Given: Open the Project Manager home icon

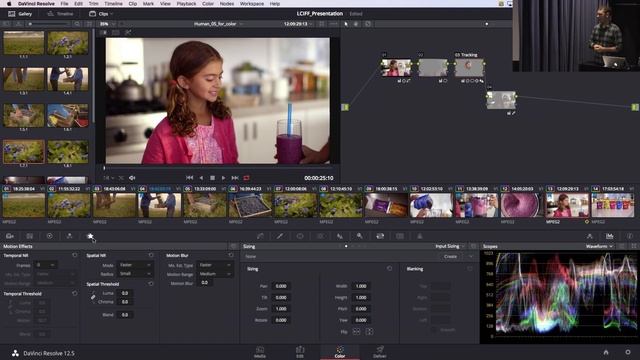Looking at the screenshot, I should click(606, 352).
